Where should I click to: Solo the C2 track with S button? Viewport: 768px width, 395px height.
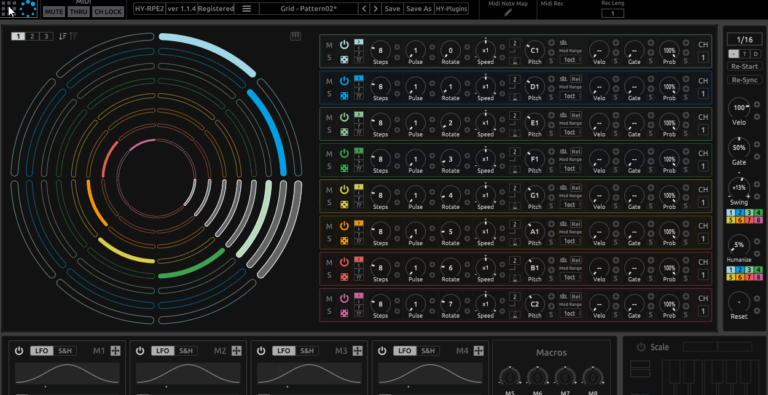coord(329,312)
